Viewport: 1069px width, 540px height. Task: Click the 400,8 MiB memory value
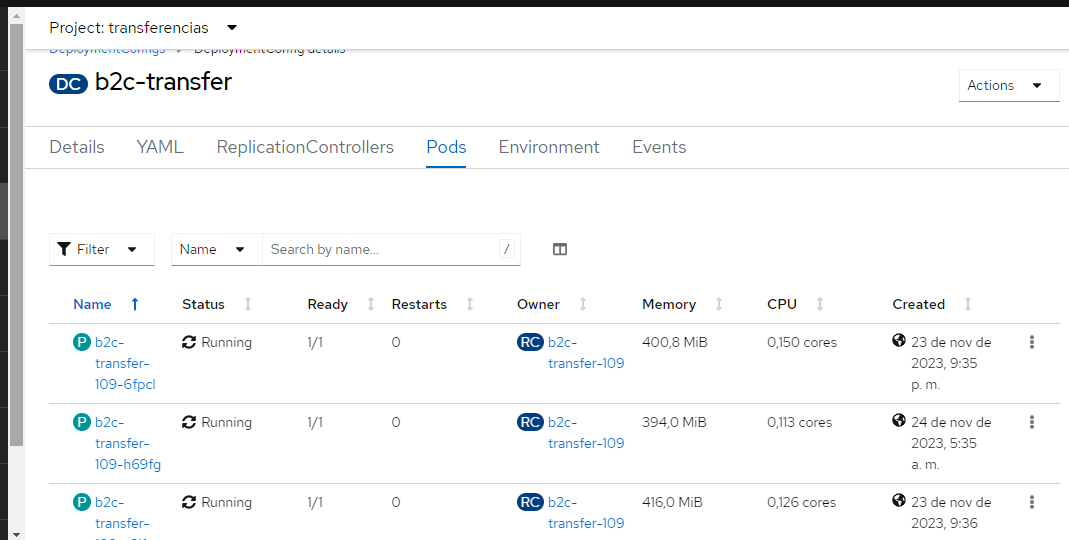[x=675, y=342]
